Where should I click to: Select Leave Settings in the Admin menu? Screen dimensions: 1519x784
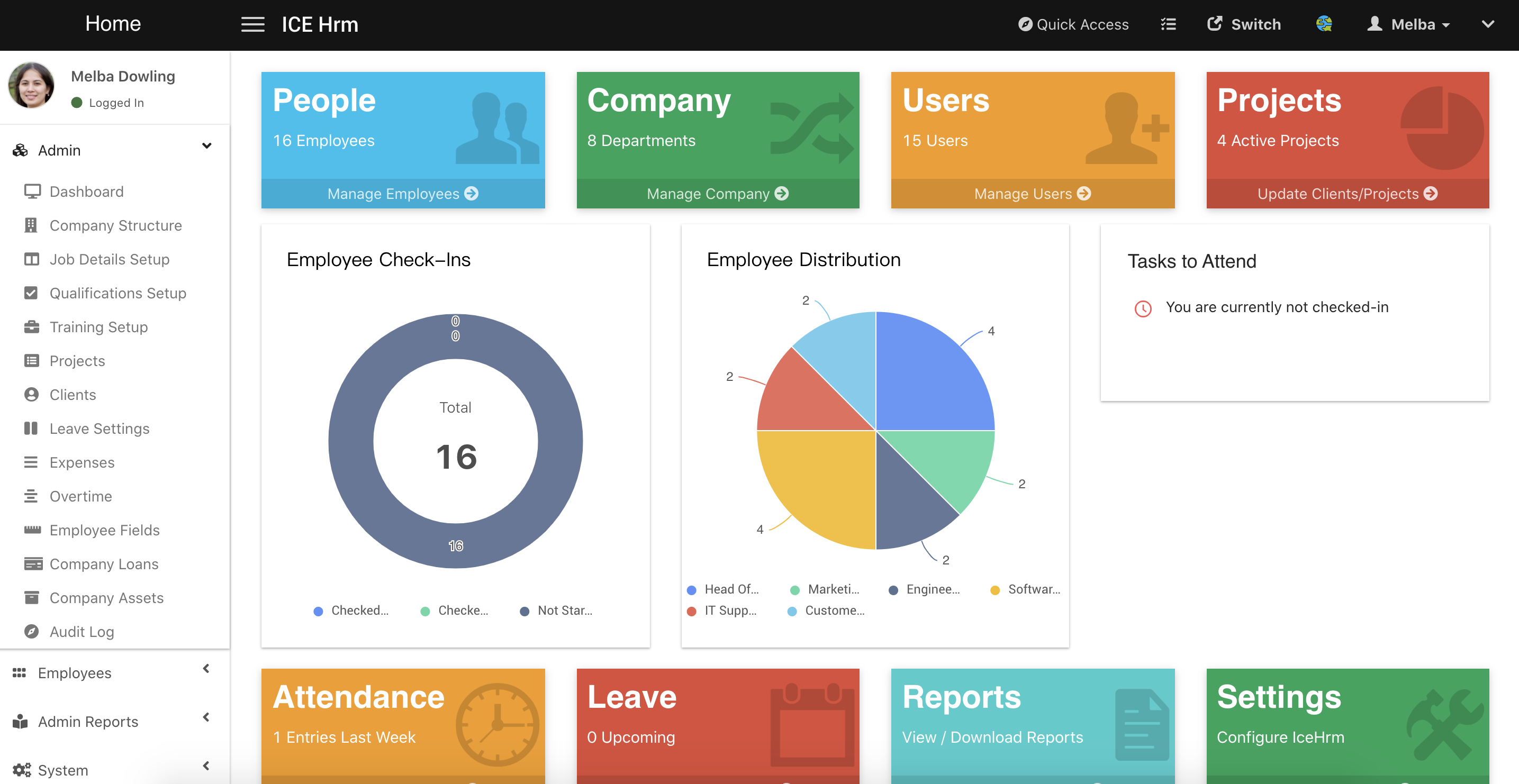click(99, 429)
